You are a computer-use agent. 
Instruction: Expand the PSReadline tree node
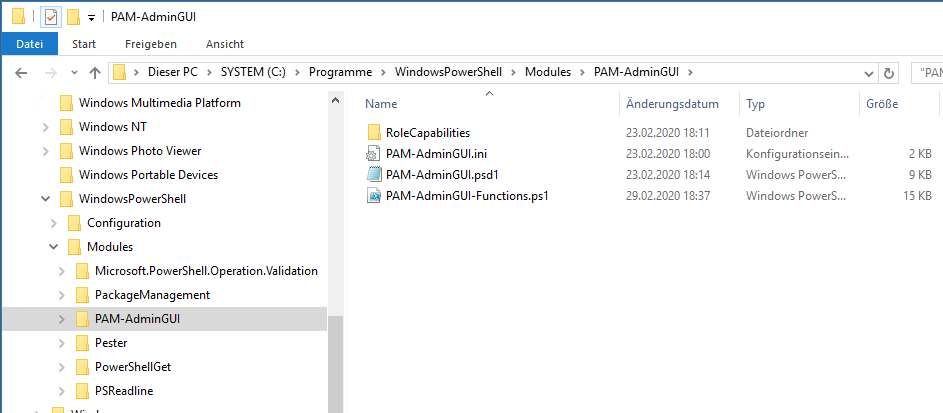pos(61,391)
